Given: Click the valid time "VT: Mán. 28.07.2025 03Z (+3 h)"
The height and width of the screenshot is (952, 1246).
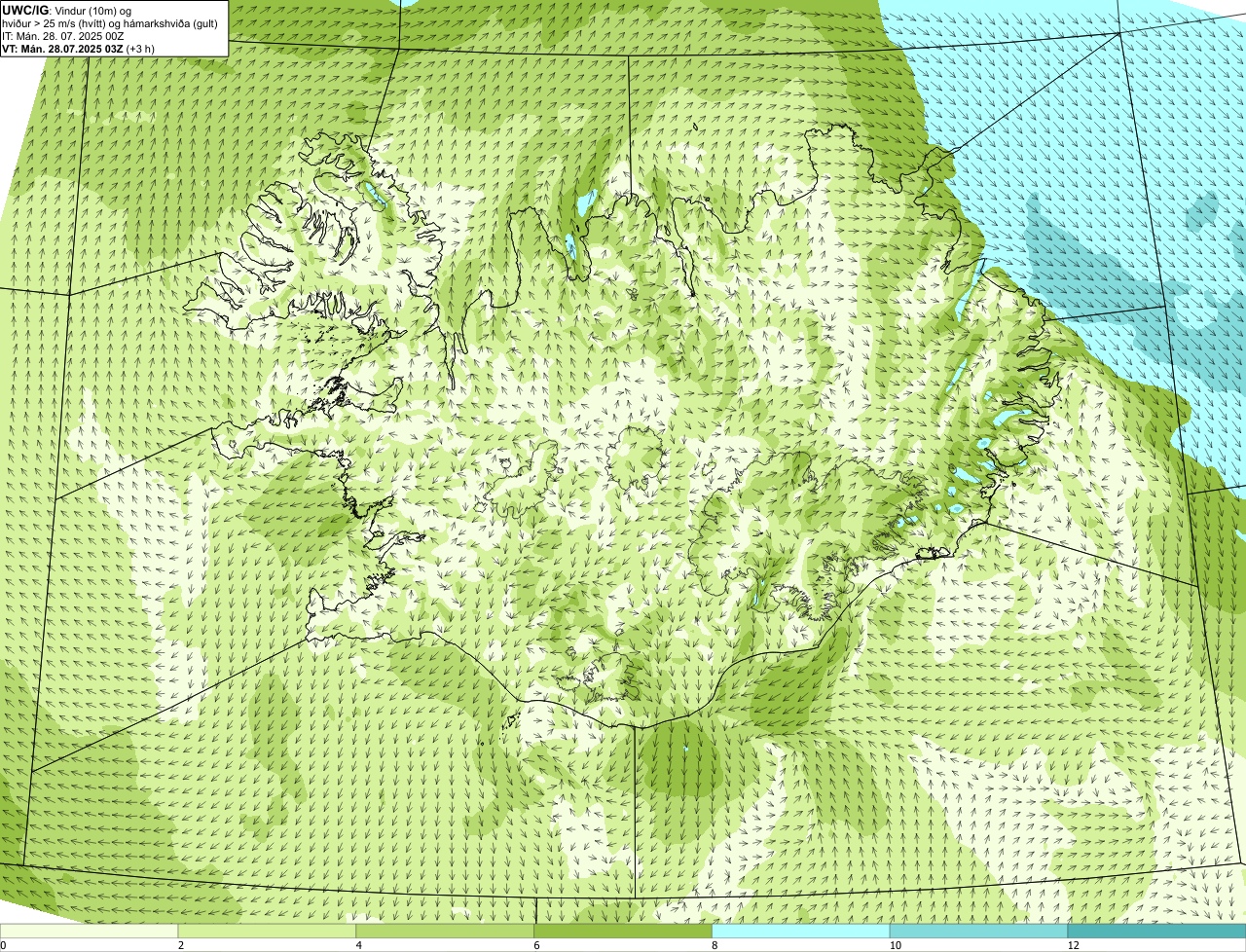Looking at the screenshot, I should [79, 49].
